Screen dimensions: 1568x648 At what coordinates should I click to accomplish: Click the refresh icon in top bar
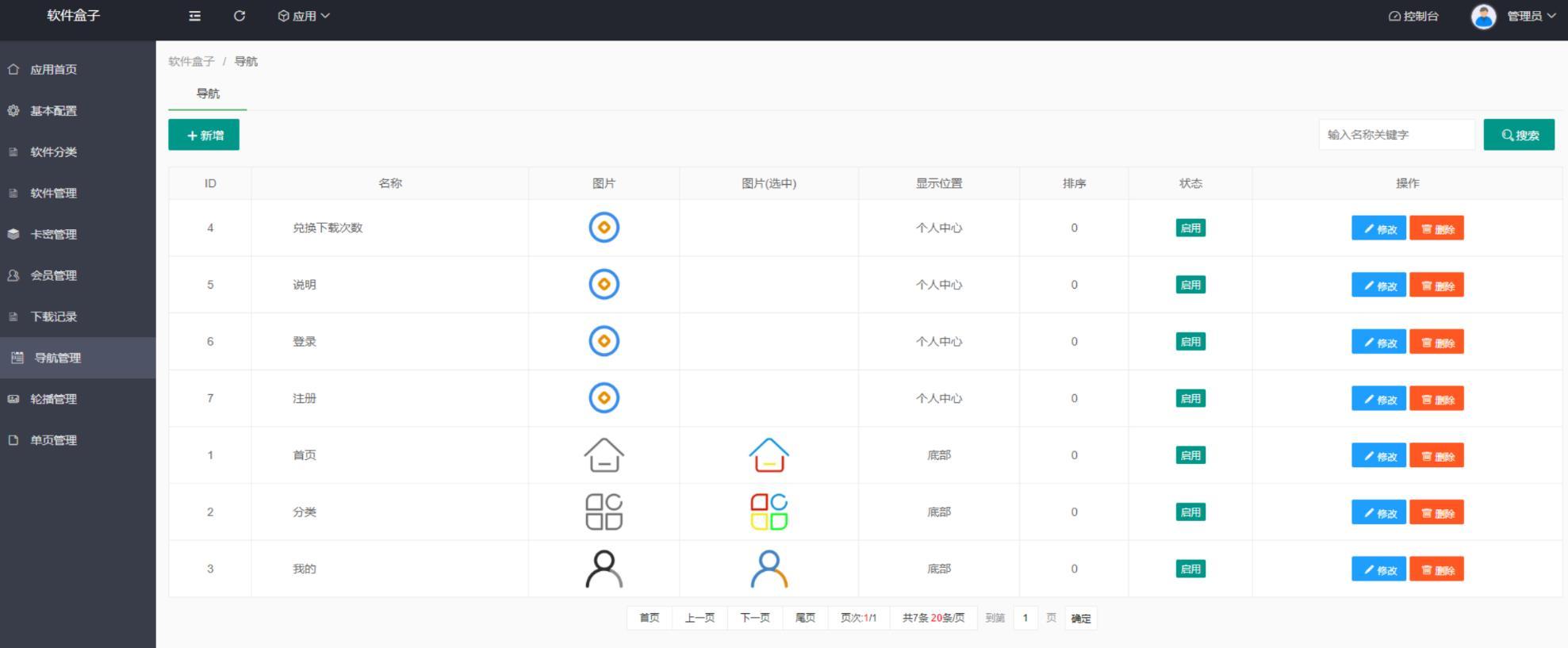(240, 16)
